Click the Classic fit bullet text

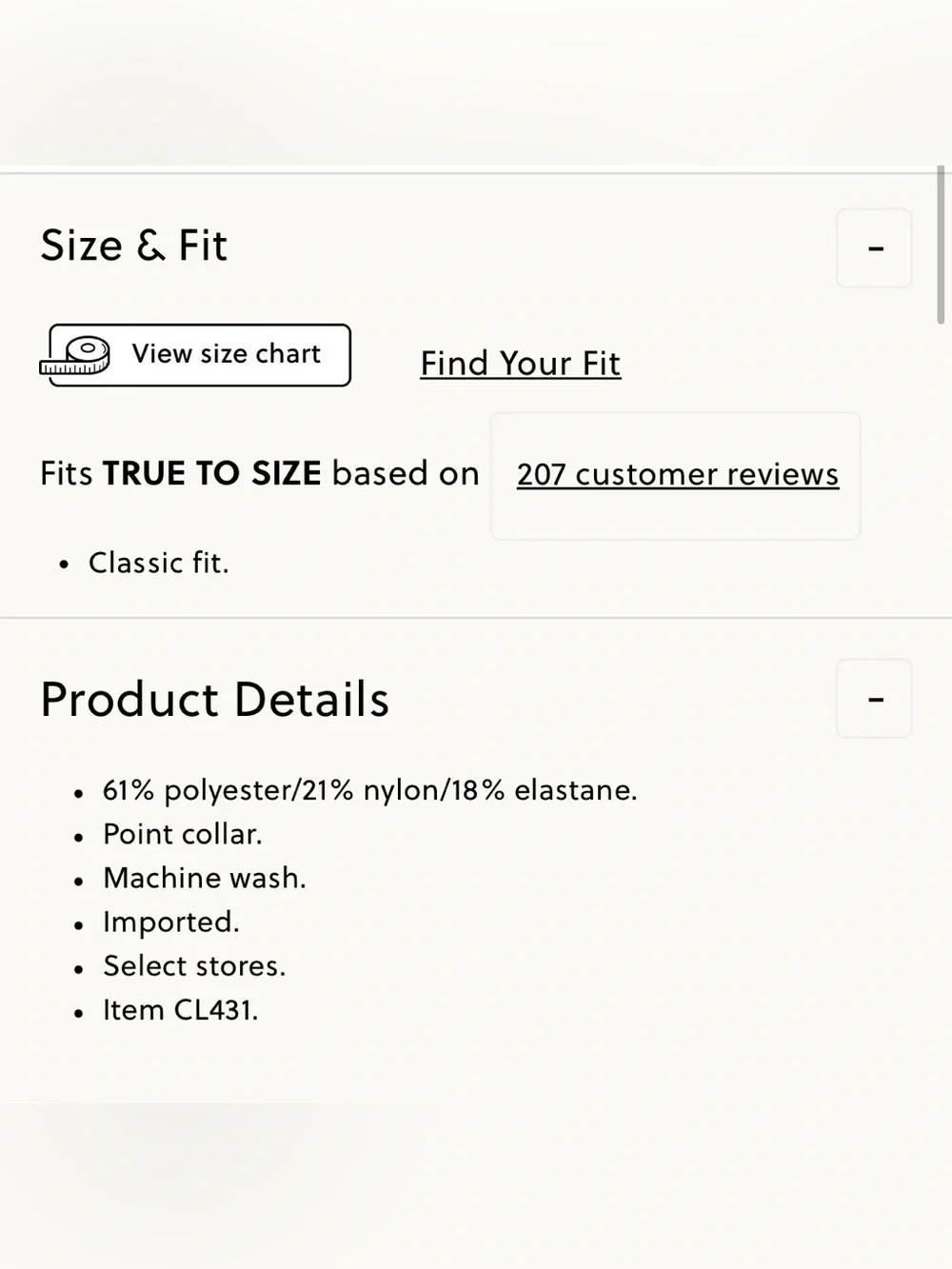coord(159,563)
